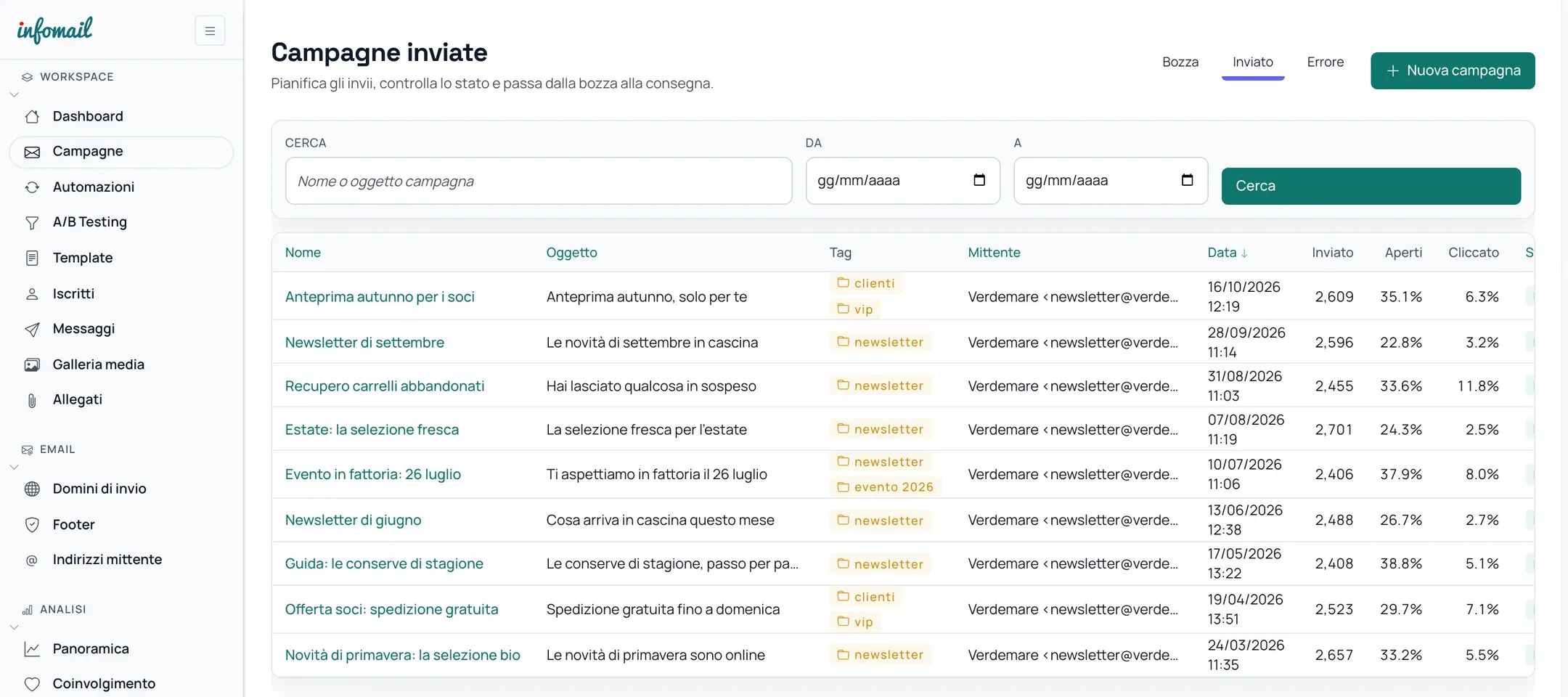1568x697 pixels.
Task: Click the infomail logo
Action: click(55, 30)
